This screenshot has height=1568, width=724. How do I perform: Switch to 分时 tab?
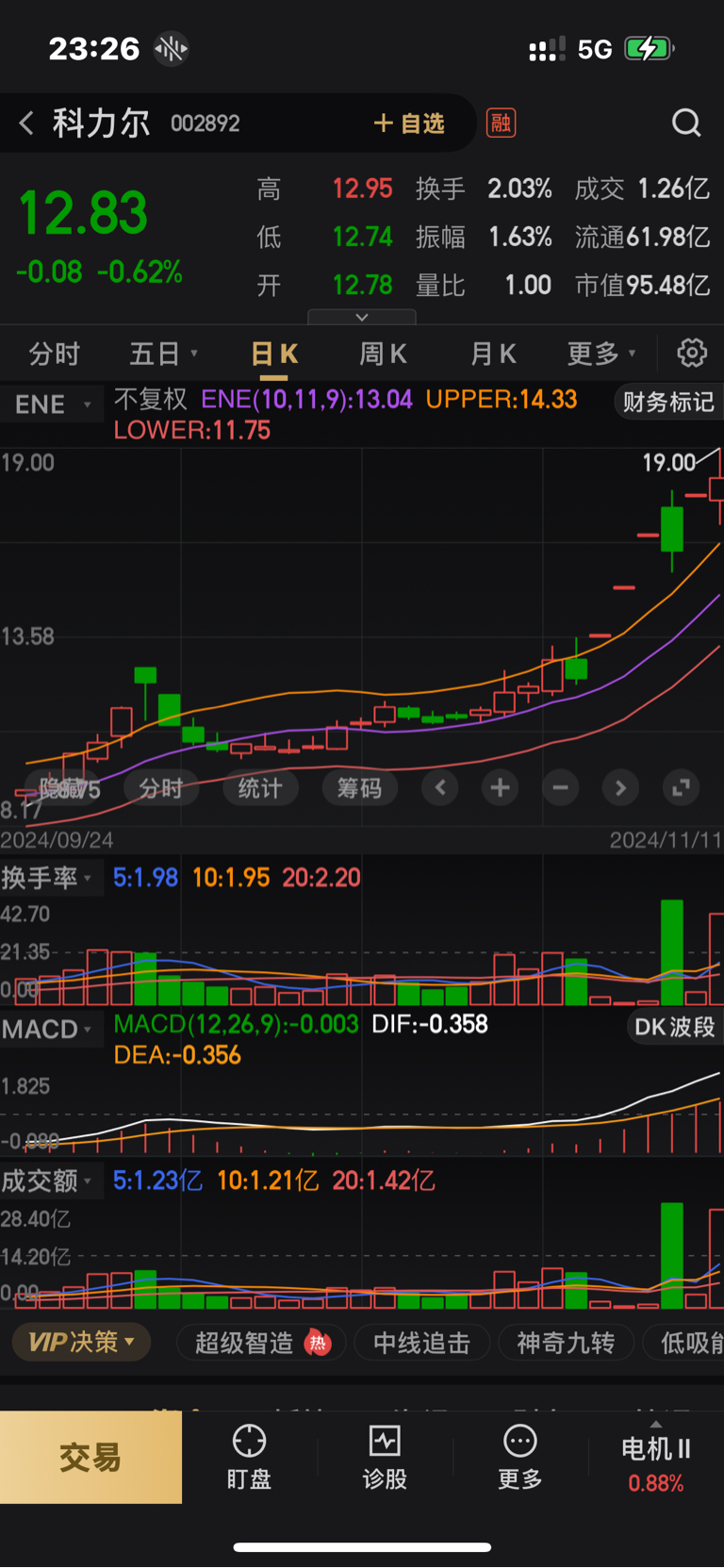55,355
